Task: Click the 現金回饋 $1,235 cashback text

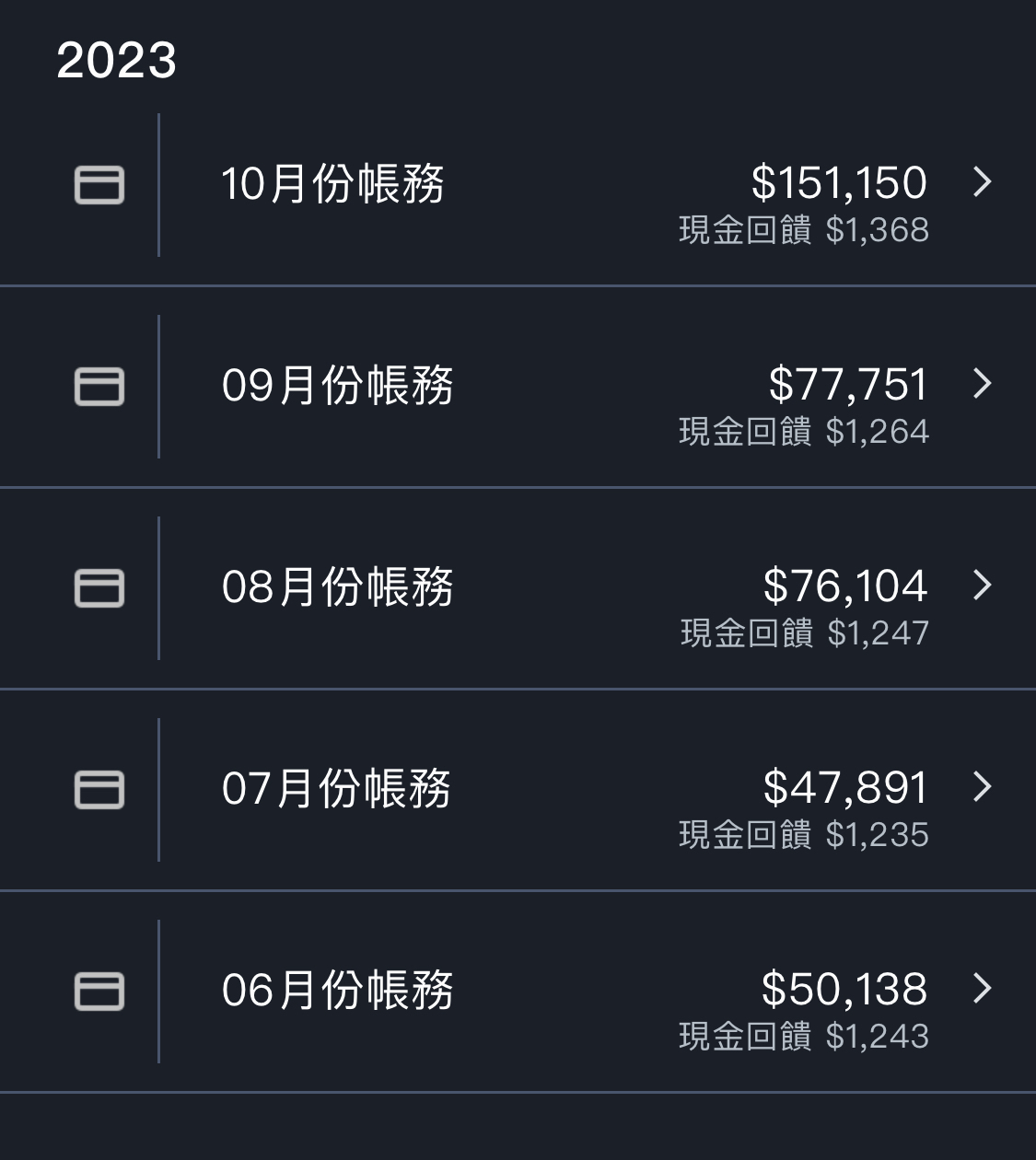Action: pos(804,835)
